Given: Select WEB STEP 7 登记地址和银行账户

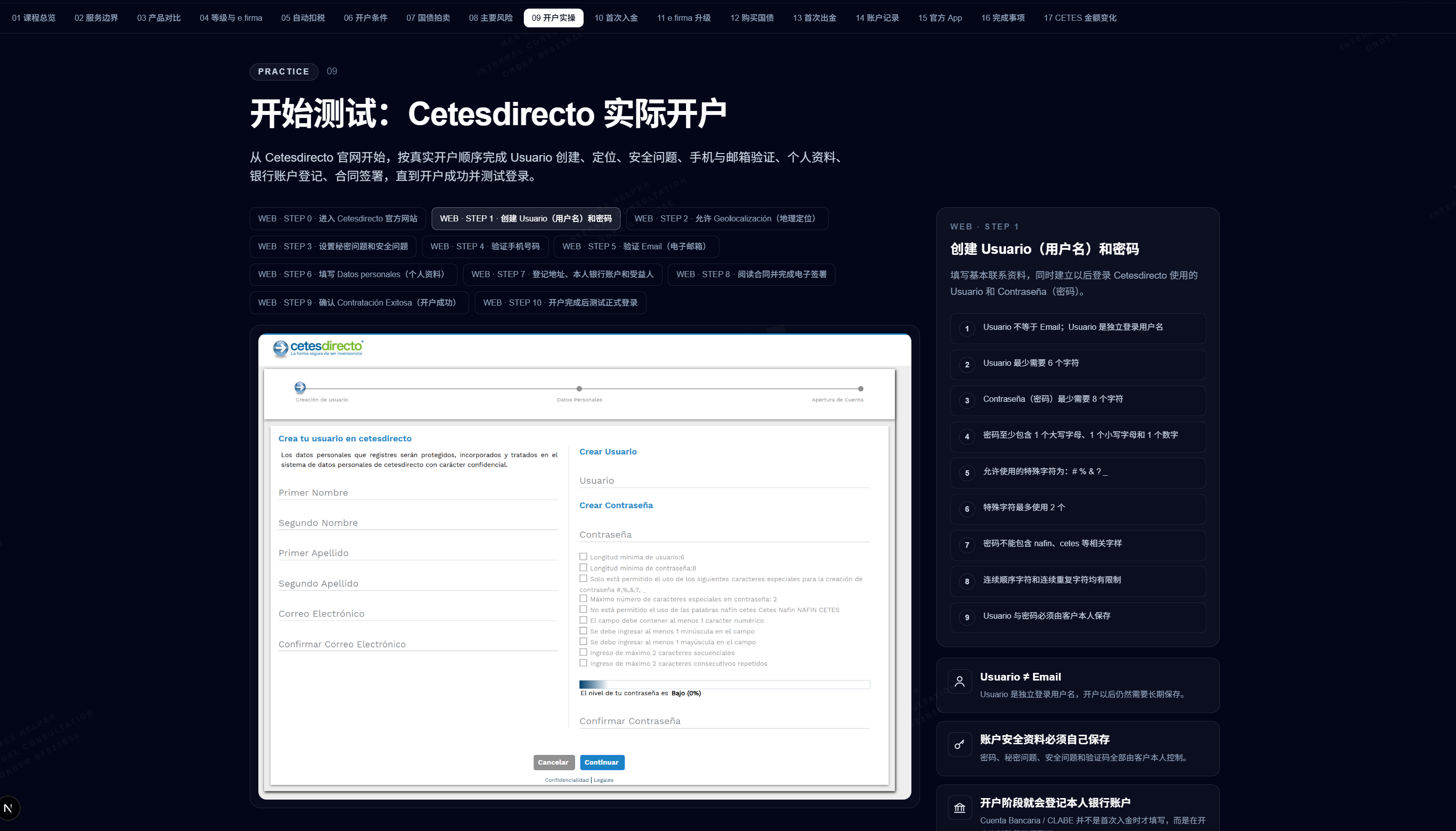Looking at the screenshot, I should (x=562, y=275).
